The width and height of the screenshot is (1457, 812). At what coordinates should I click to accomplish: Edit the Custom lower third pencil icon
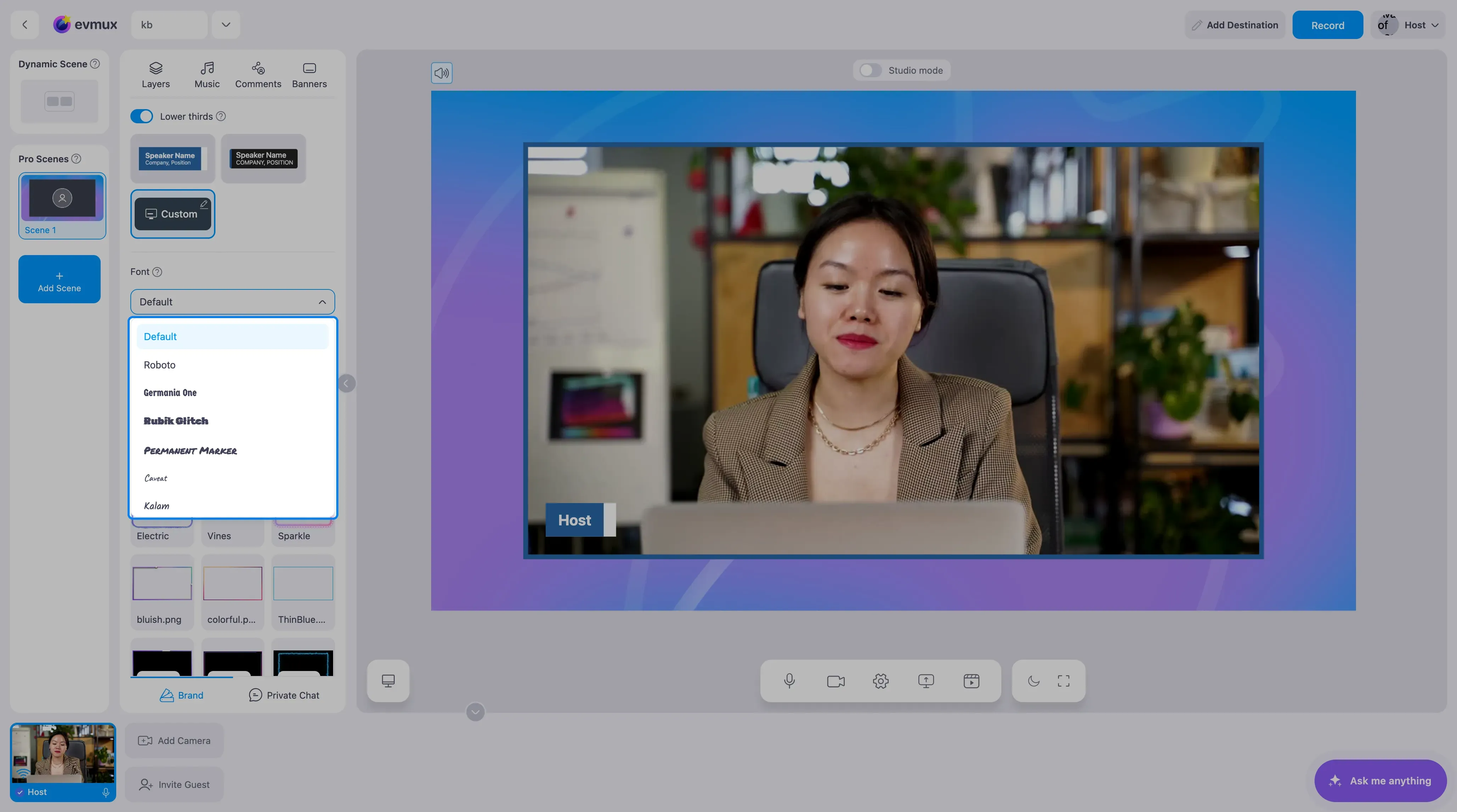(x=204, y=204)
